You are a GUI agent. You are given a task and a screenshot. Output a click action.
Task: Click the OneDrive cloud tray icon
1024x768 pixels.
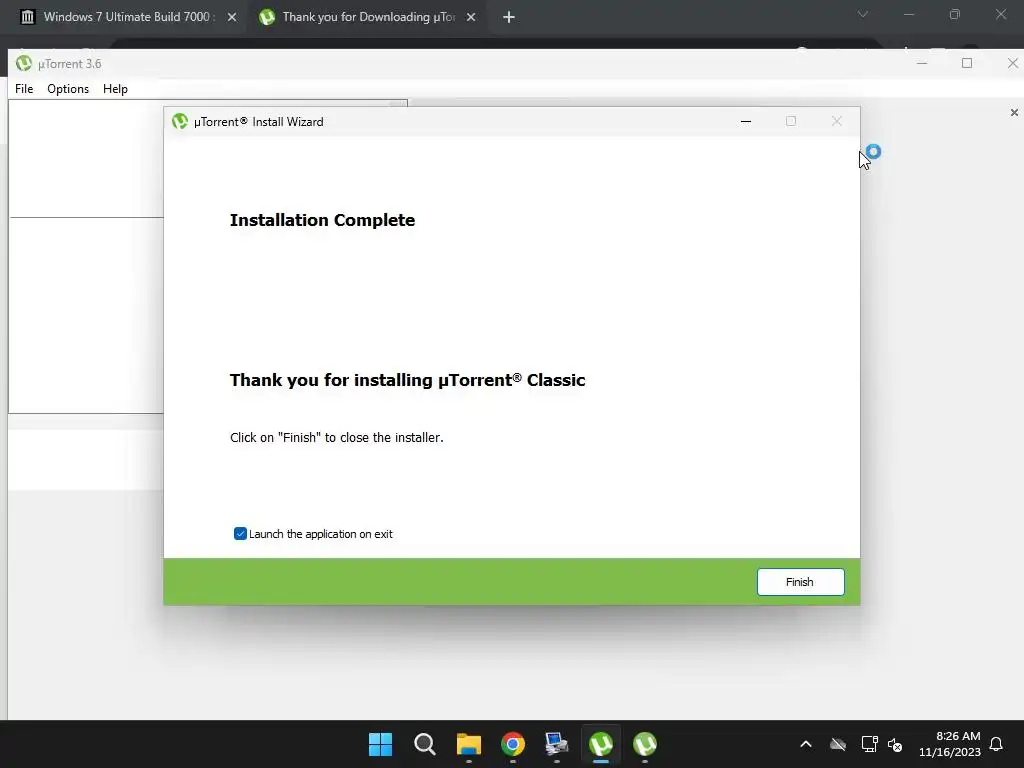838,744
